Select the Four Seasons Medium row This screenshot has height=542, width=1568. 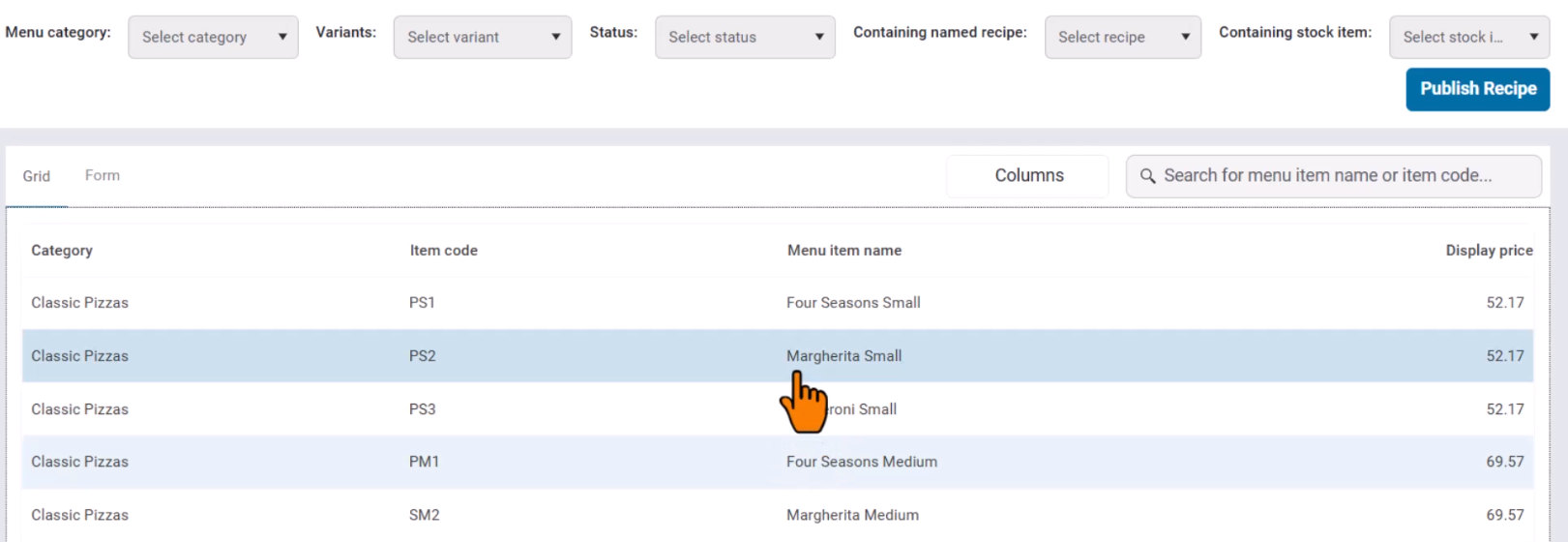[x=861, y=462]
